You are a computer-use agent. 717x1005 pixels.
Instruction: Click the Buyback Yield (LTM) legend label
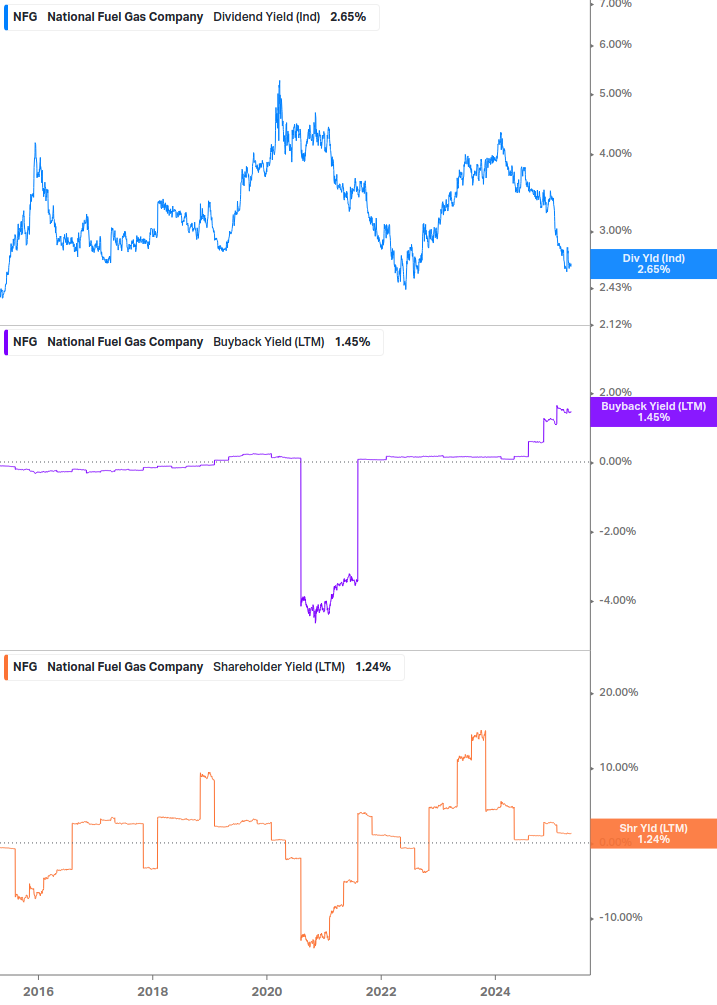268,342
